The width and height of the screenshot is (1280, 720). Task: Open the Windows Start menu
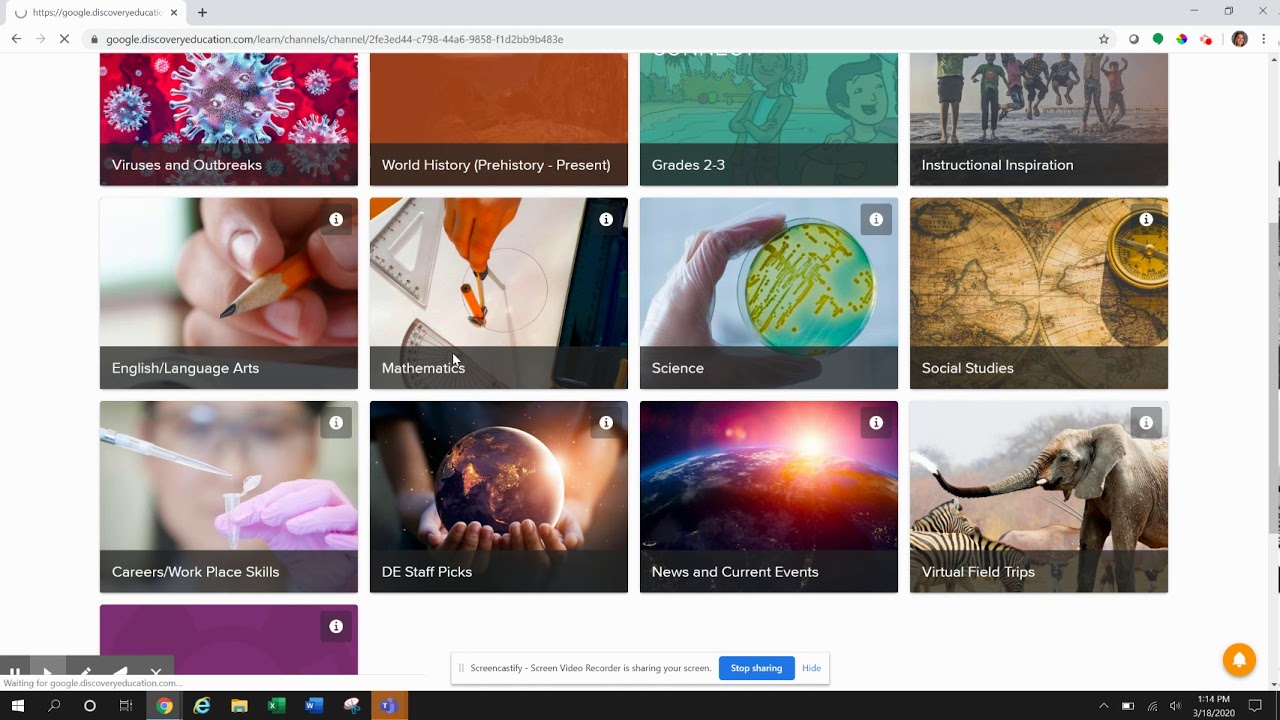click(18, 706)
